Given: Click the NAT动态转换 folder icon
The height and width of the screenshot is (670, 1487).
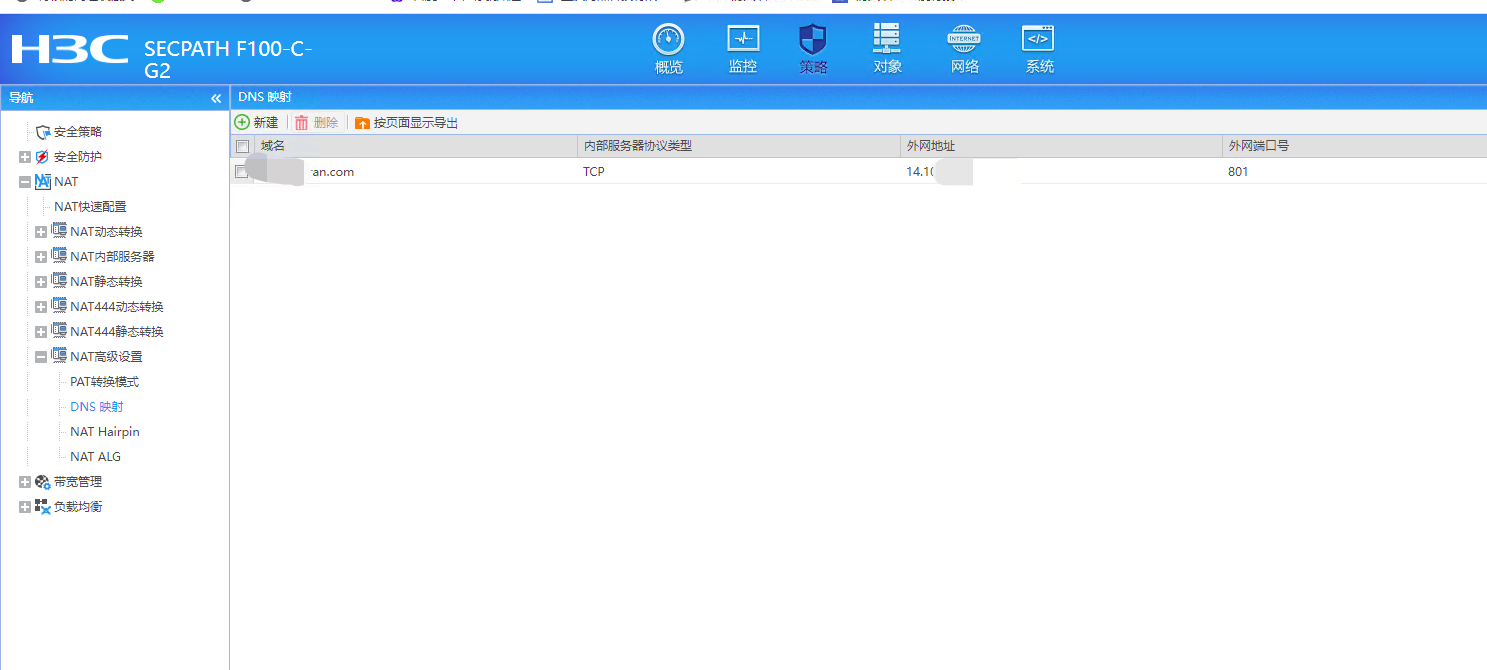Looking at the screenshot, I should [x=59, y=231].
